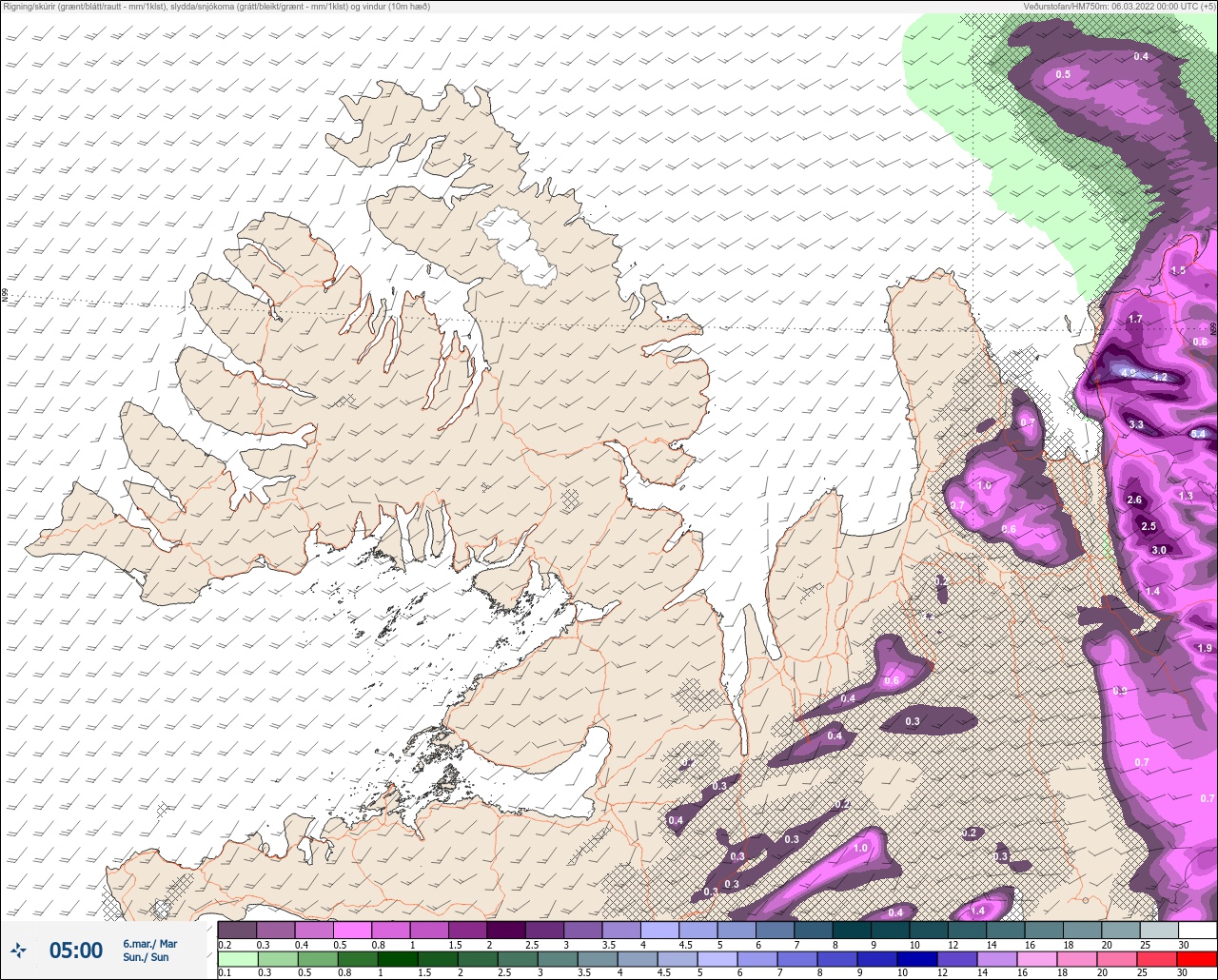Click the '1.3' precipitation value on the map

pyautogui.click(x=1186, y=496)
